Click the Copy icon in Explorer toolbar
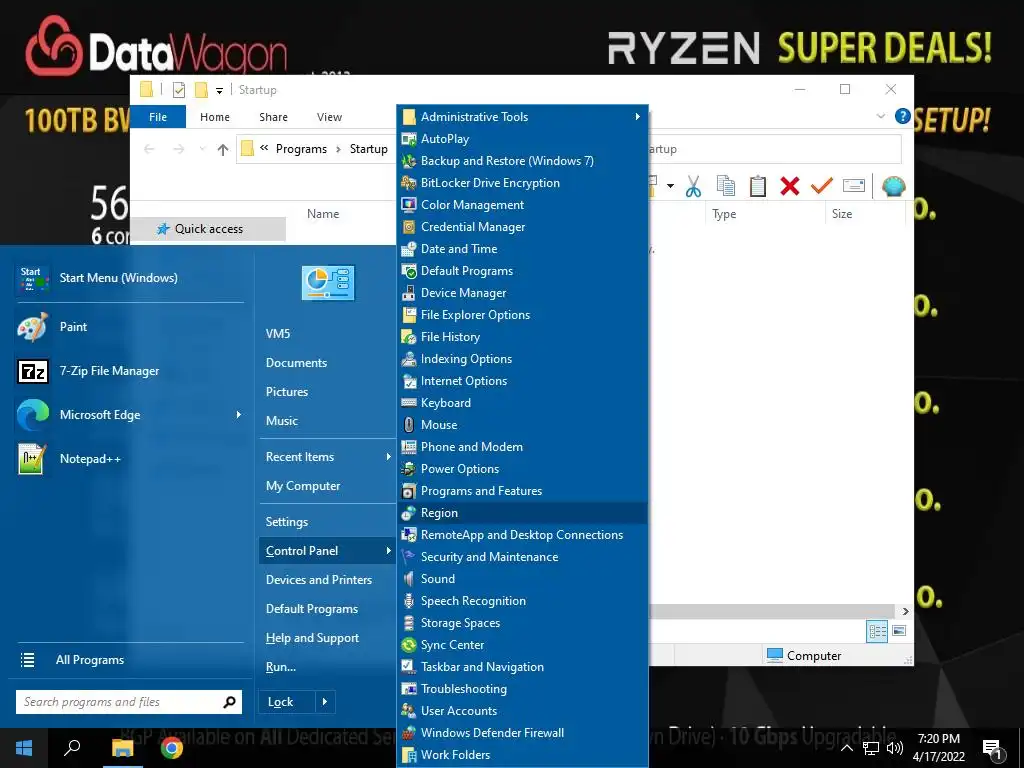The height and width of the screenshot is (768, 1024). 726,186
